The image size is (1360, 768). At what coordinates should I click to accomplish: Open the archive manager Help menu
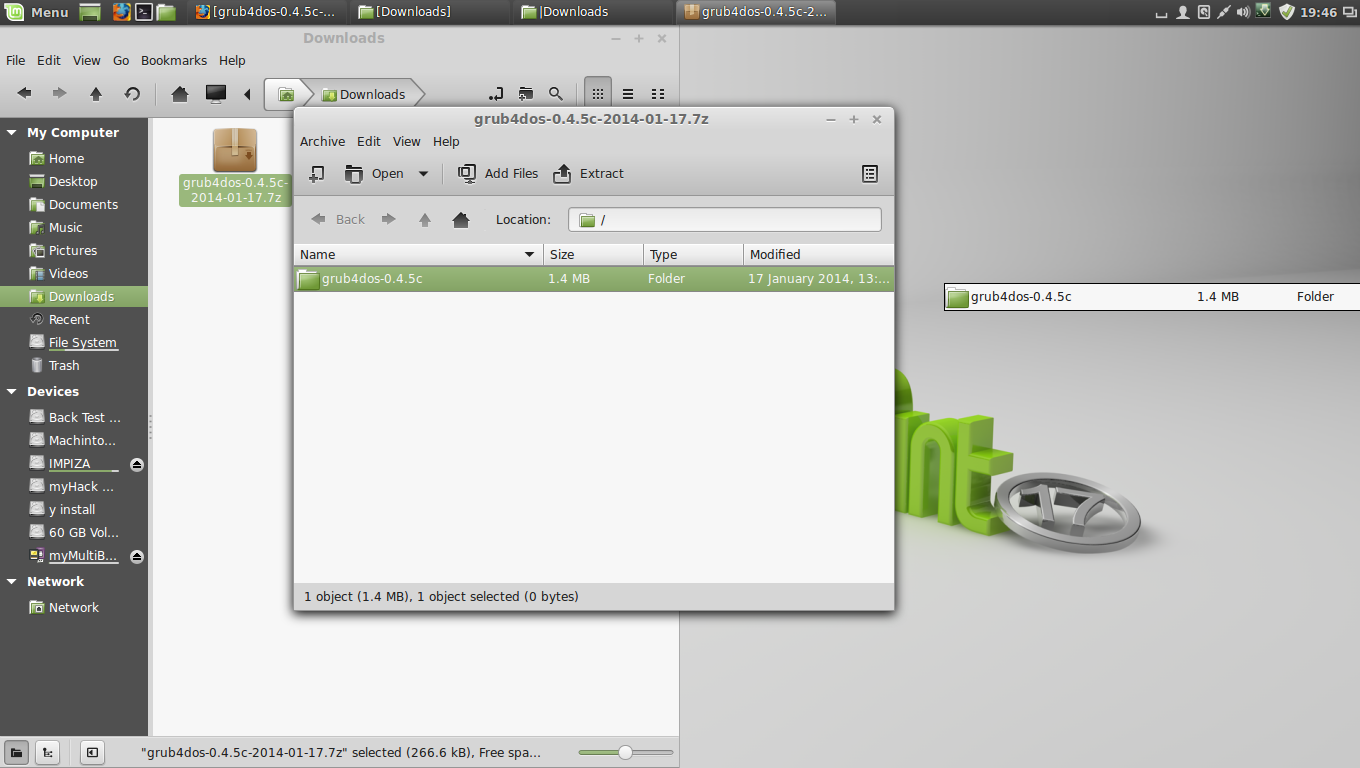click(x=446, y=141)
